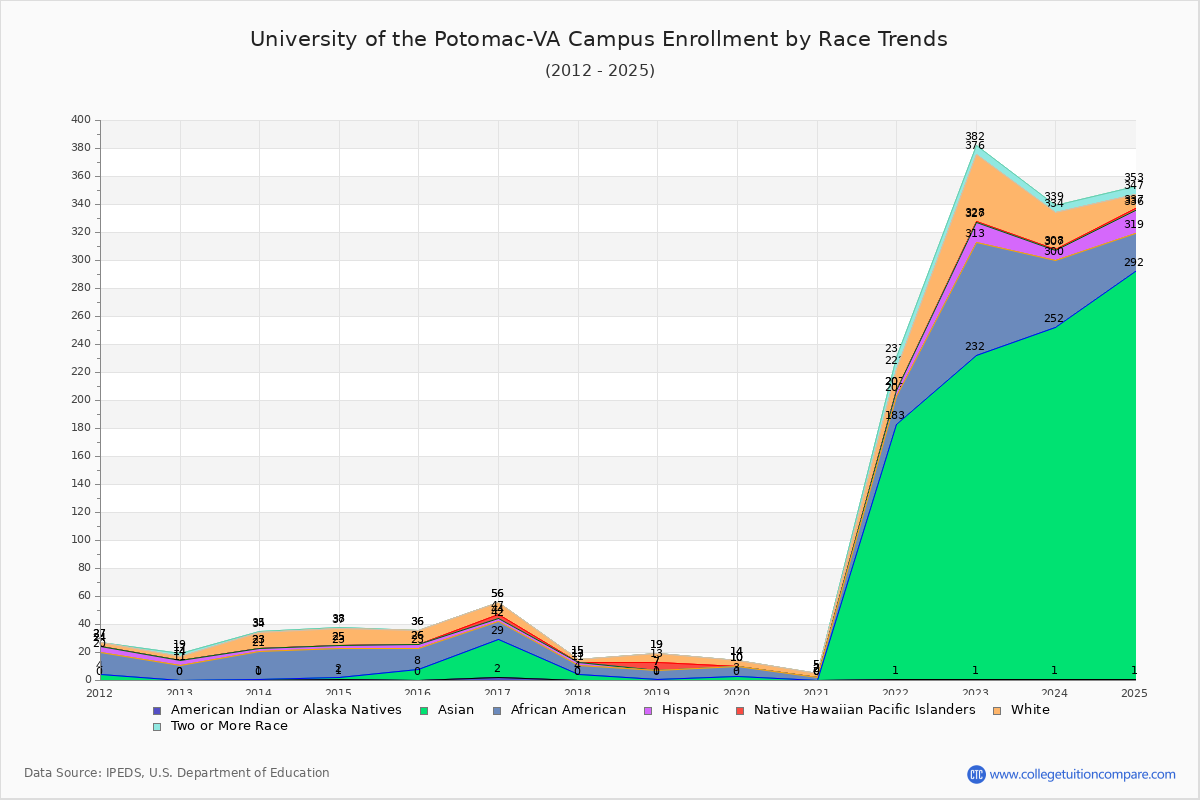Click the 382 data label at 2023

tap(975, 137)
